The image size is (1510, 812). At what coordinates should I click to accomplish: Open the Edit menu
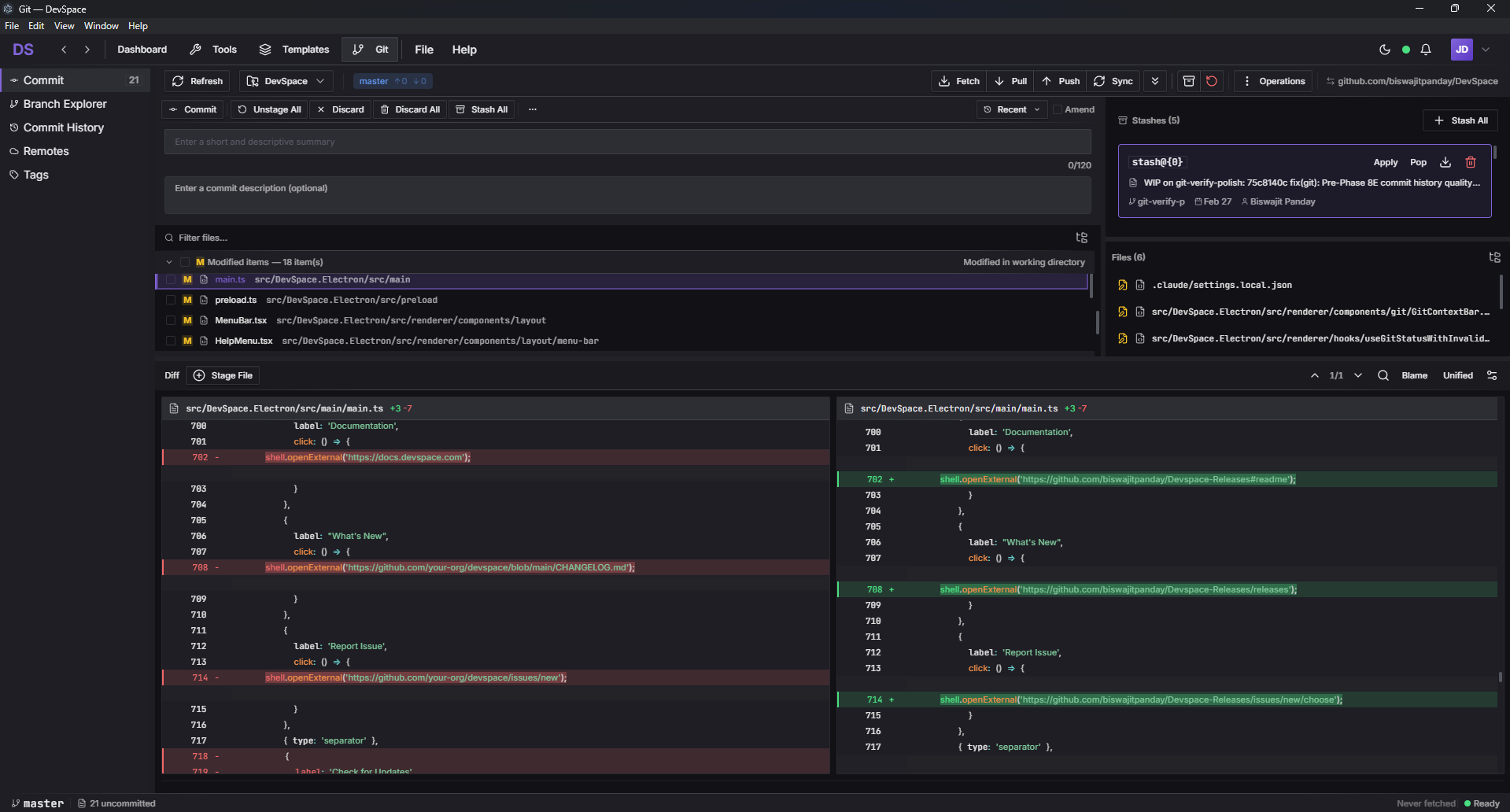36,26
